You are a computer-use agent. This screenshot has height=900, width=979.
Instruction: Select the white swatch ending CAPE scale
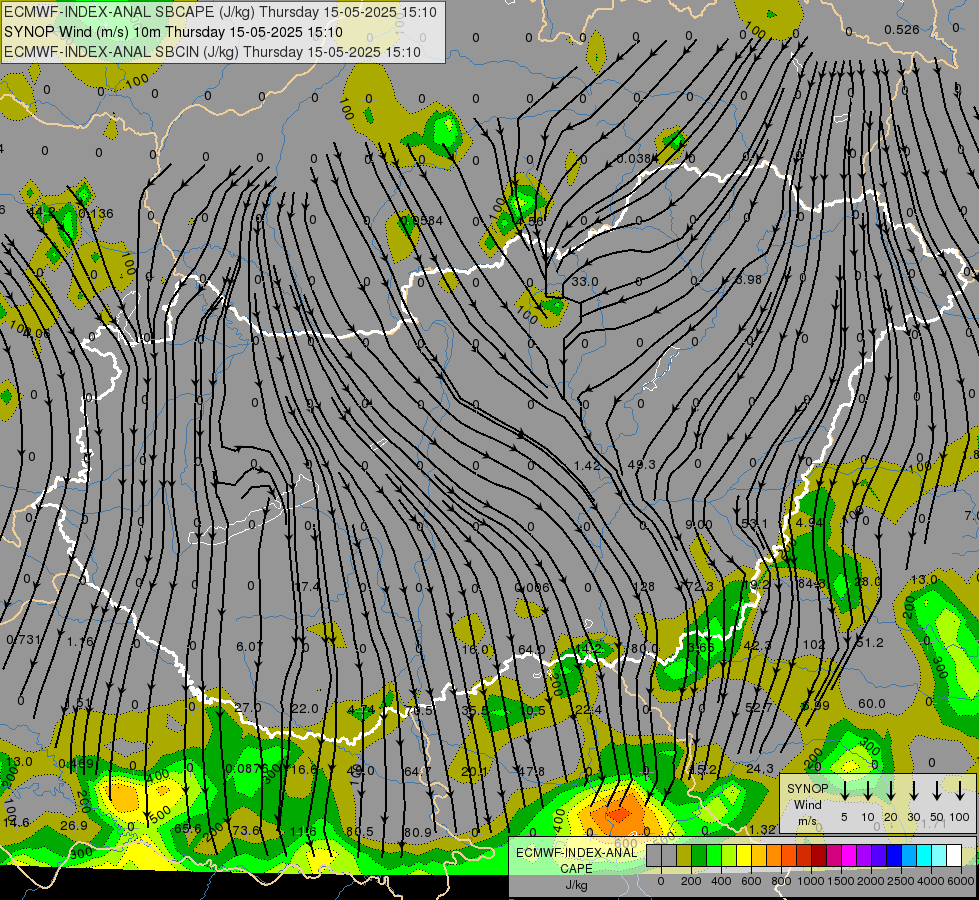(x=953, y=856)
